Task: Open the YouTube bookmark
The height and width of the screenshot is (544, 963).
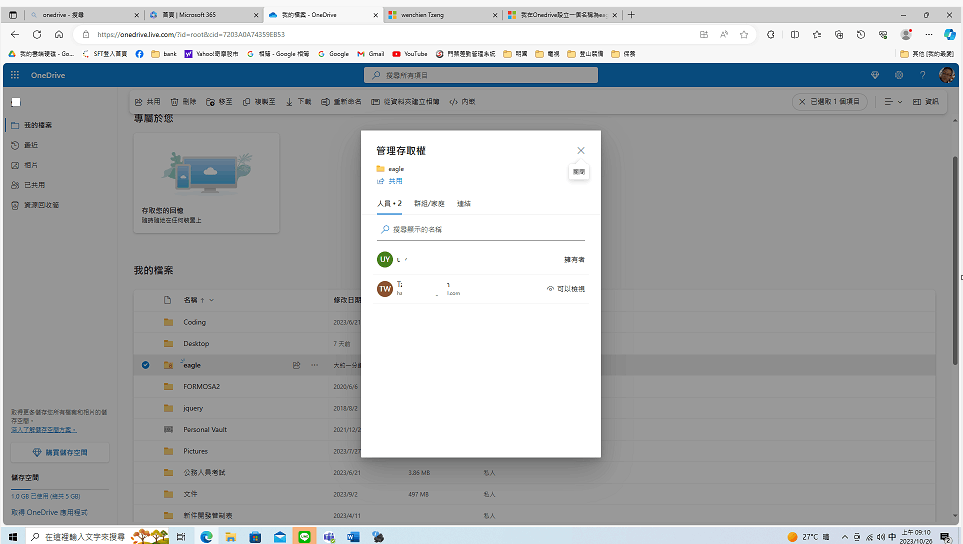Action: [x=410, y=54]
